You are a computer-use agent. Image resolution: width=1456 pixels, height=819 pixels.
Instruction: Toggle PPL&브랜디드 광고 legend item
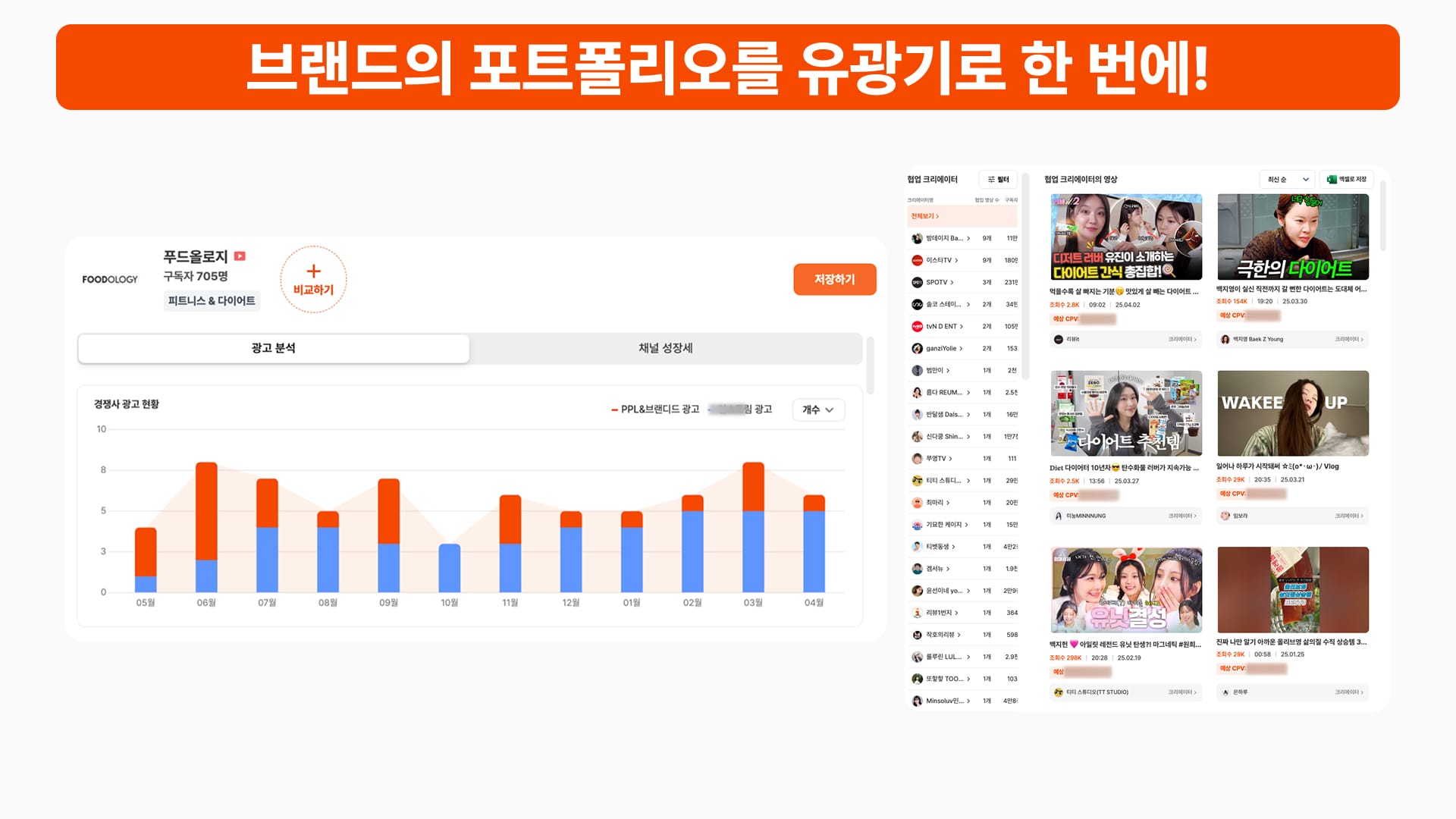[655, 409]
